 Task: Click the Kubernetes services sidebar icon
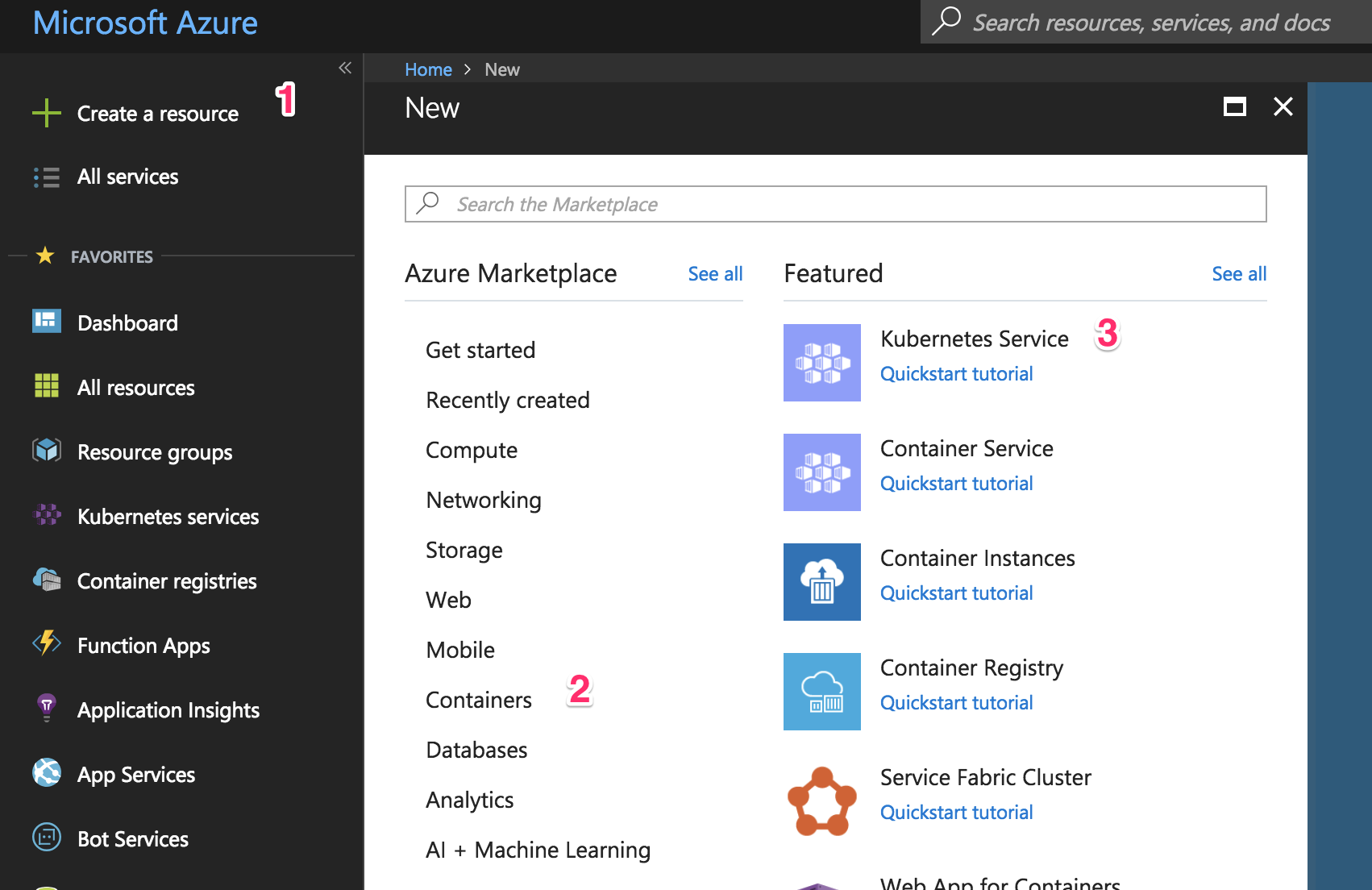coord(47,514)
